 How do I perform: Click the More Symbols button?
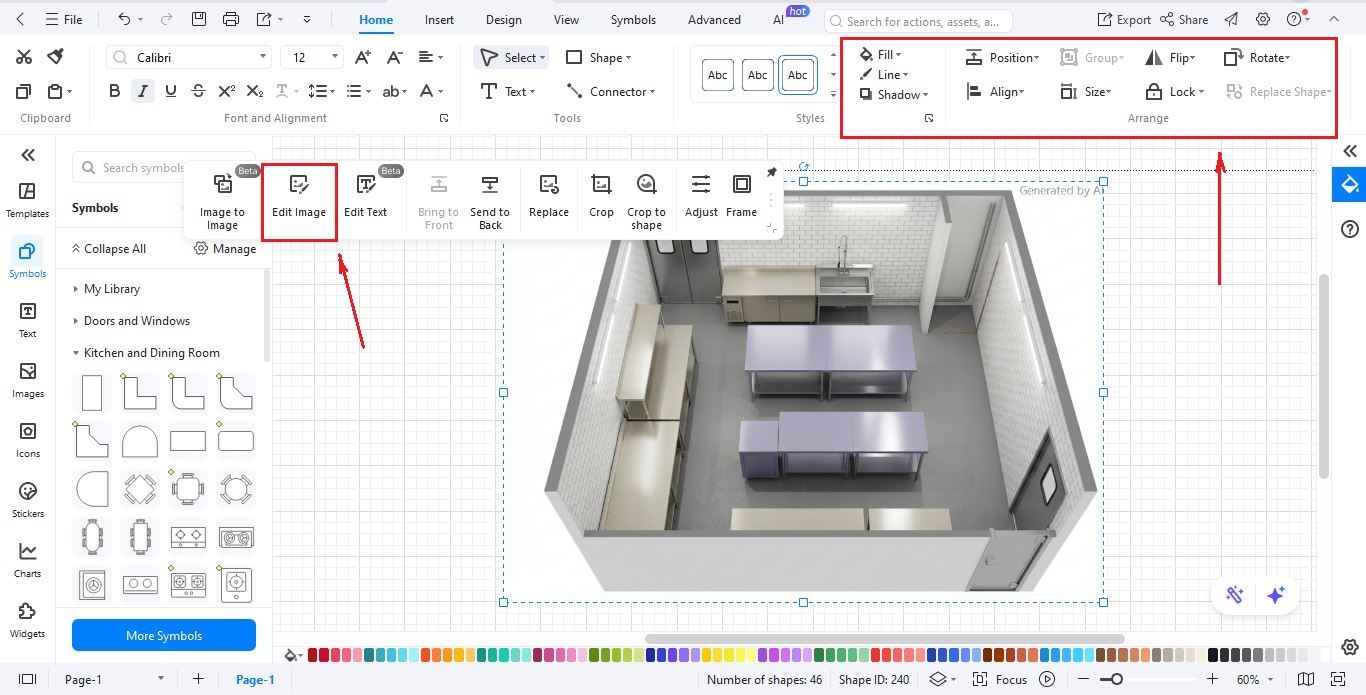163,635
